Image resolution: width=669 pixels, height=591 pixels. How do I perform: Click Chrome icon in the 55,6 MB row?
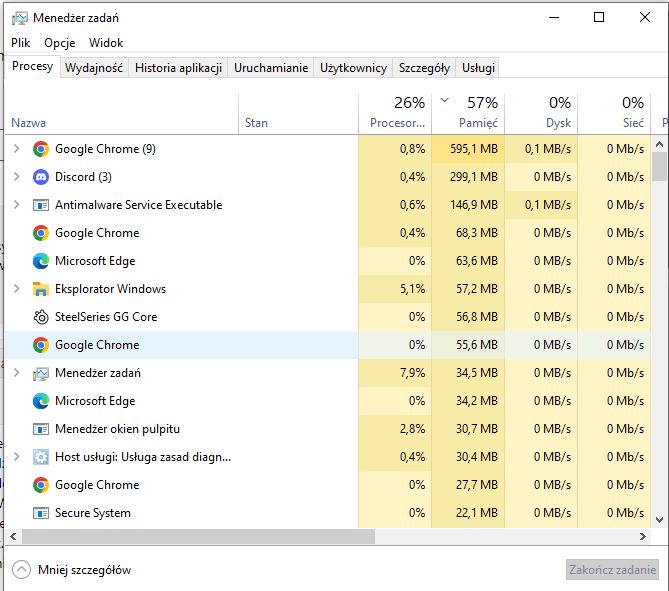[x=41, y=345]
